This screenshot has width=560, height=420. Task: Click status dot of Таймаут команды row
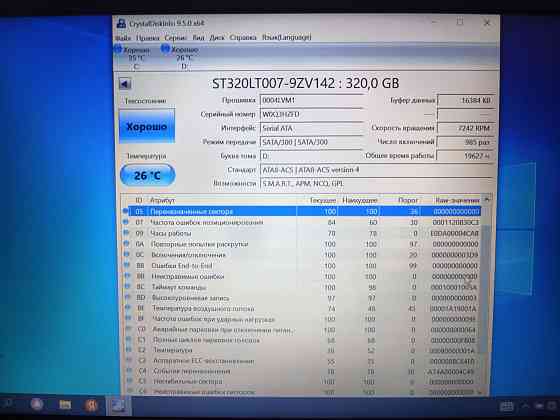(x=128, y=286)
